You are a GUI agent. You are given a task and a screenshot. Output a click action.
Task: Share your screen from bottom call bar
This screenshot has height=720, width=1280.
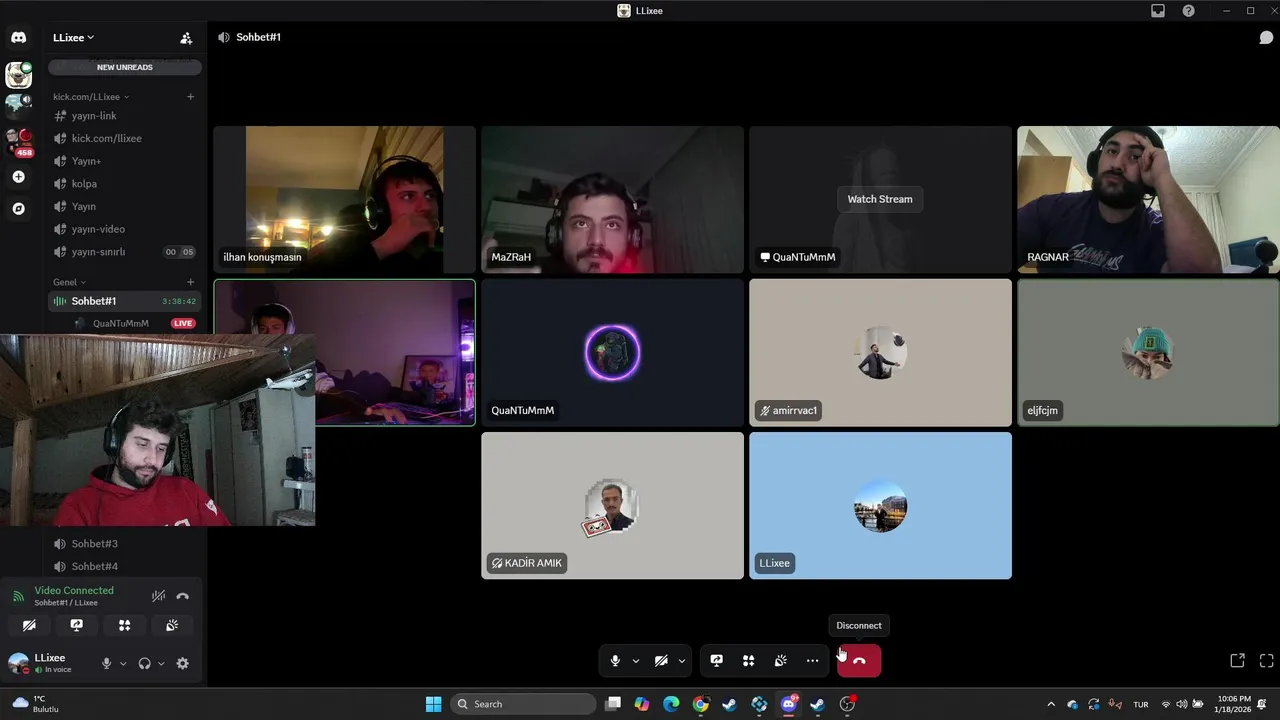[716, 661]
